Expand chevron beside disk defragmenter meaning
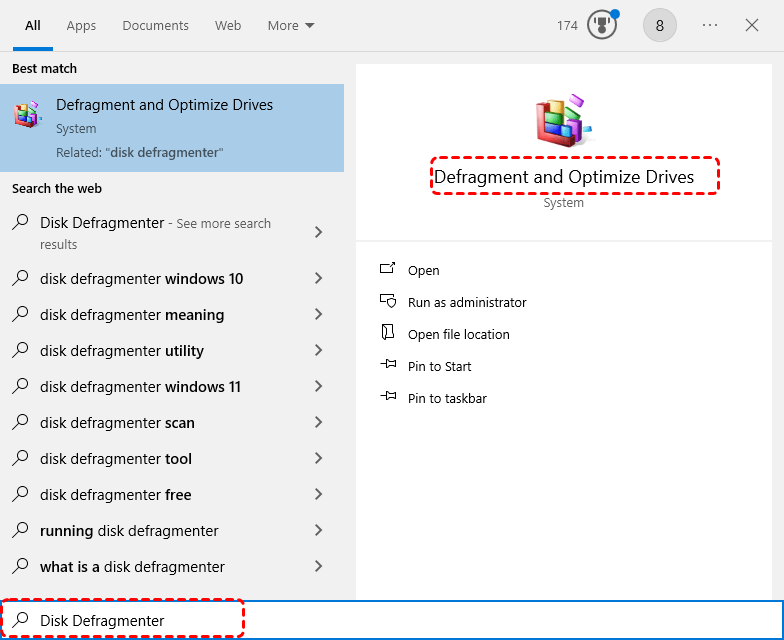 coord(318,315)
